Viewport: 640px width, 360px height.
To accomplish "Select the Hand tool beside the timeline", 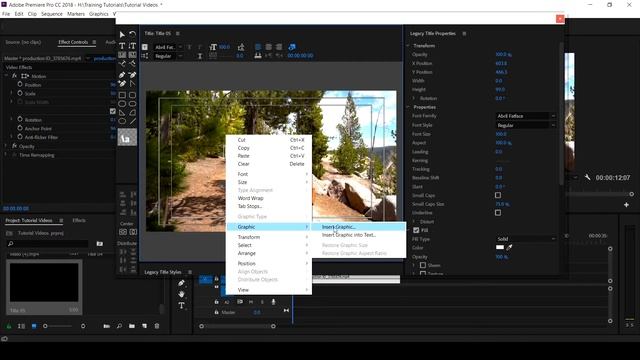I will click(182, 294).
